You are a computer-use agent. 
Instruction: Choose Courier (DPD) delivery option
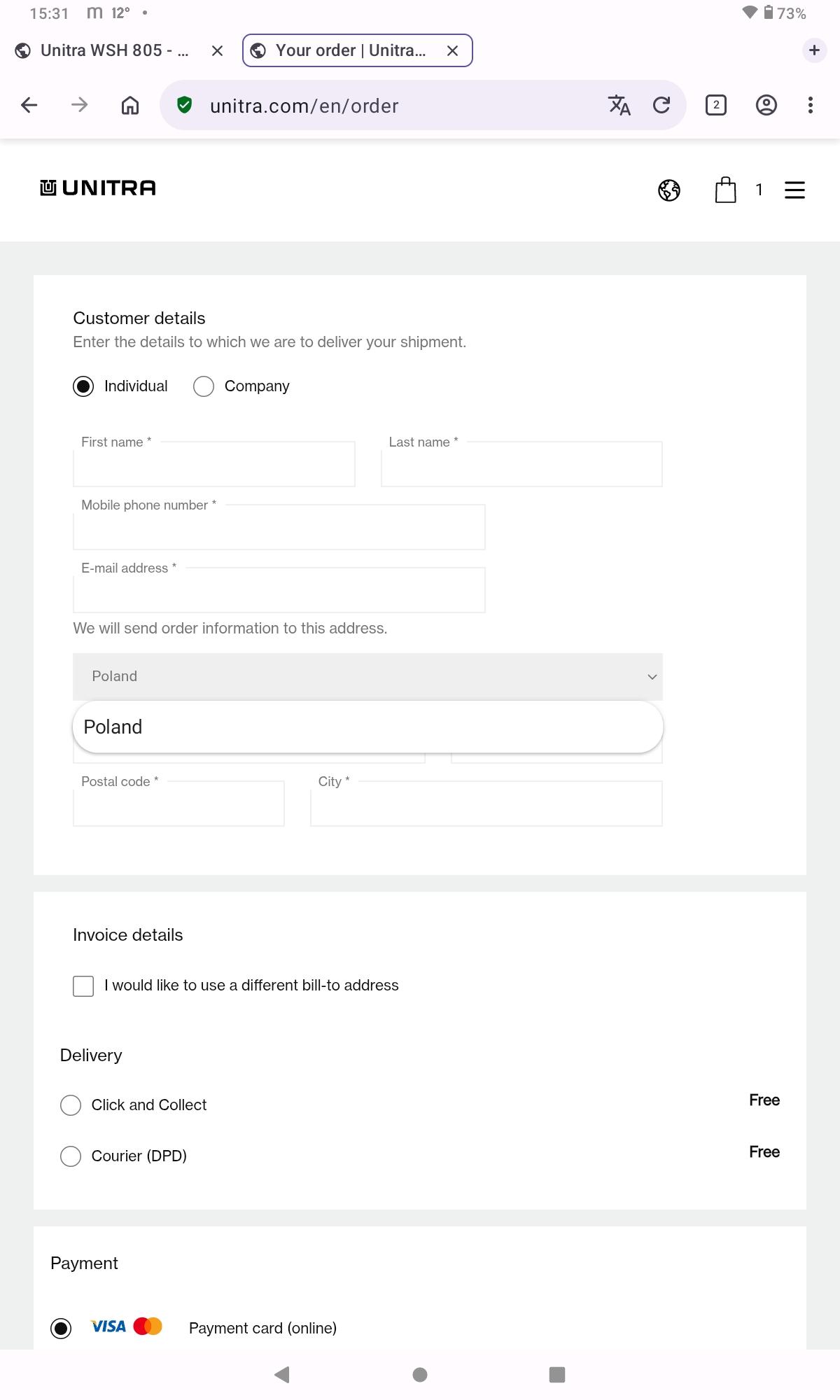coord(71,1156)
